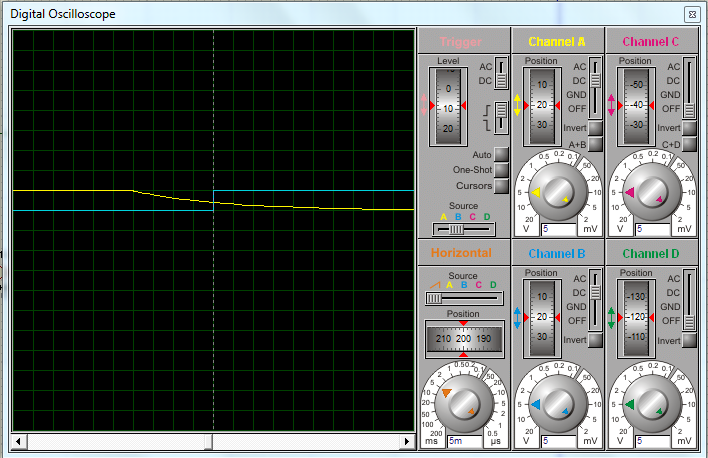Click Channel D green position arrow icon

[611, 318]
